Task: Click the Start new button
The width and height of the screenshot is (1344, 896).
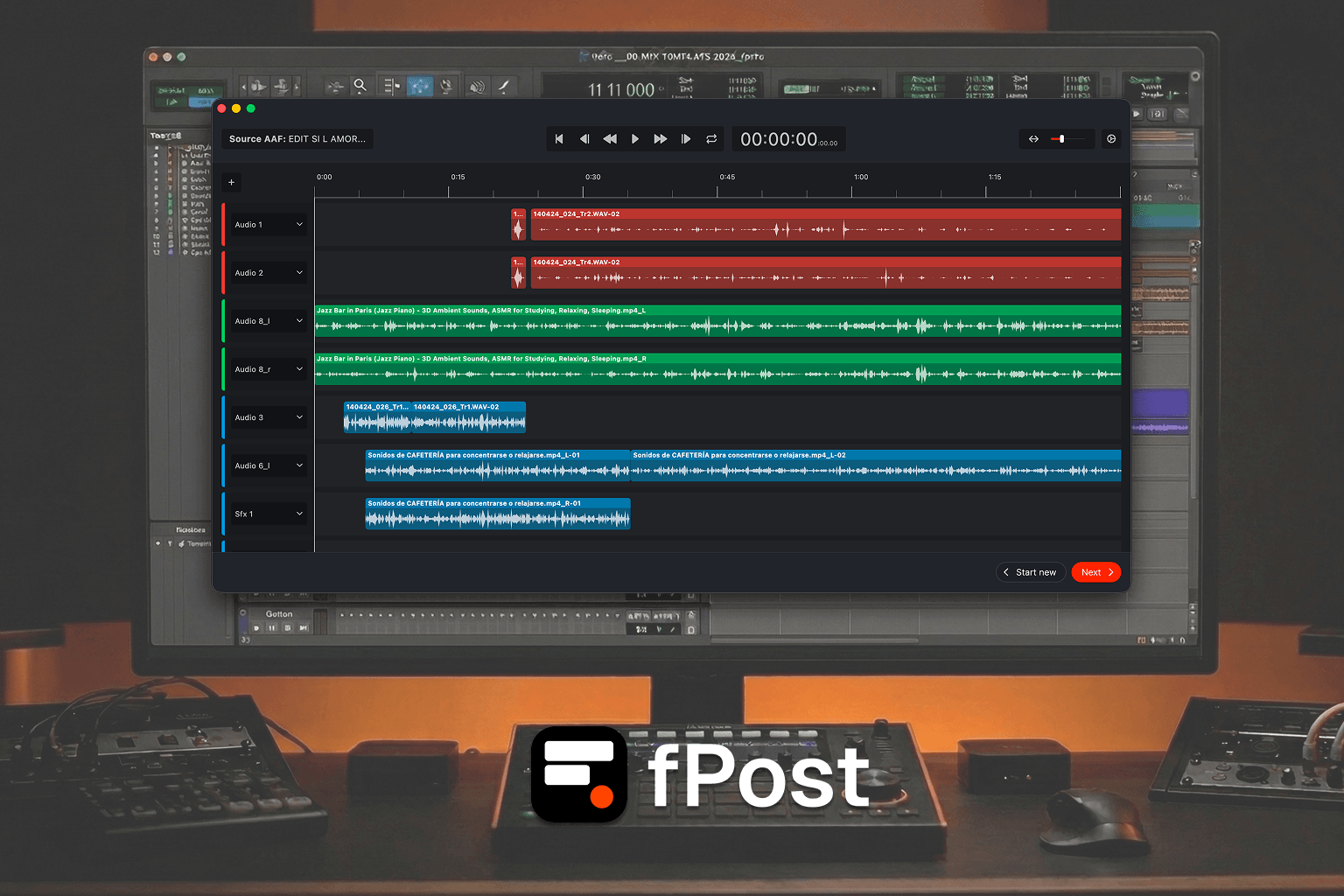Action: [1031, 572]
